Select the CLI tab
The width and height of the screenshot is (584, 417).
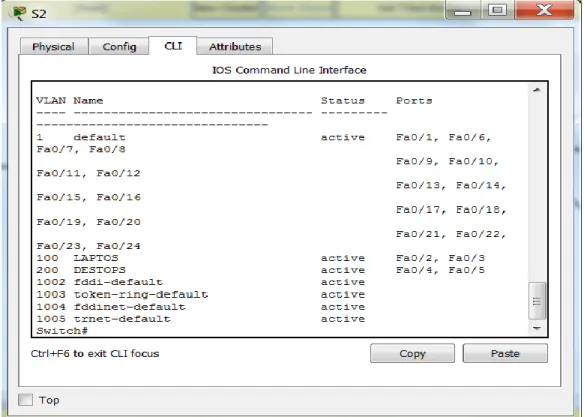pyautogui.click(x=173, y=46)
